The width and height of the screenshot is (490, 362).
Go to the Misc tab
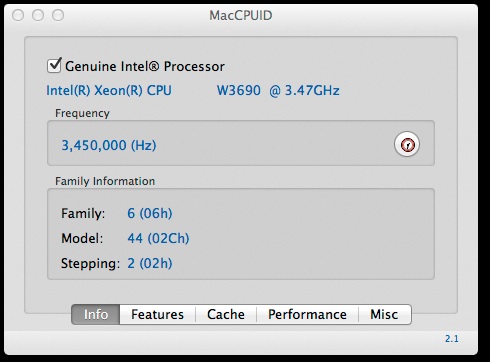click(x=384, y=314)
